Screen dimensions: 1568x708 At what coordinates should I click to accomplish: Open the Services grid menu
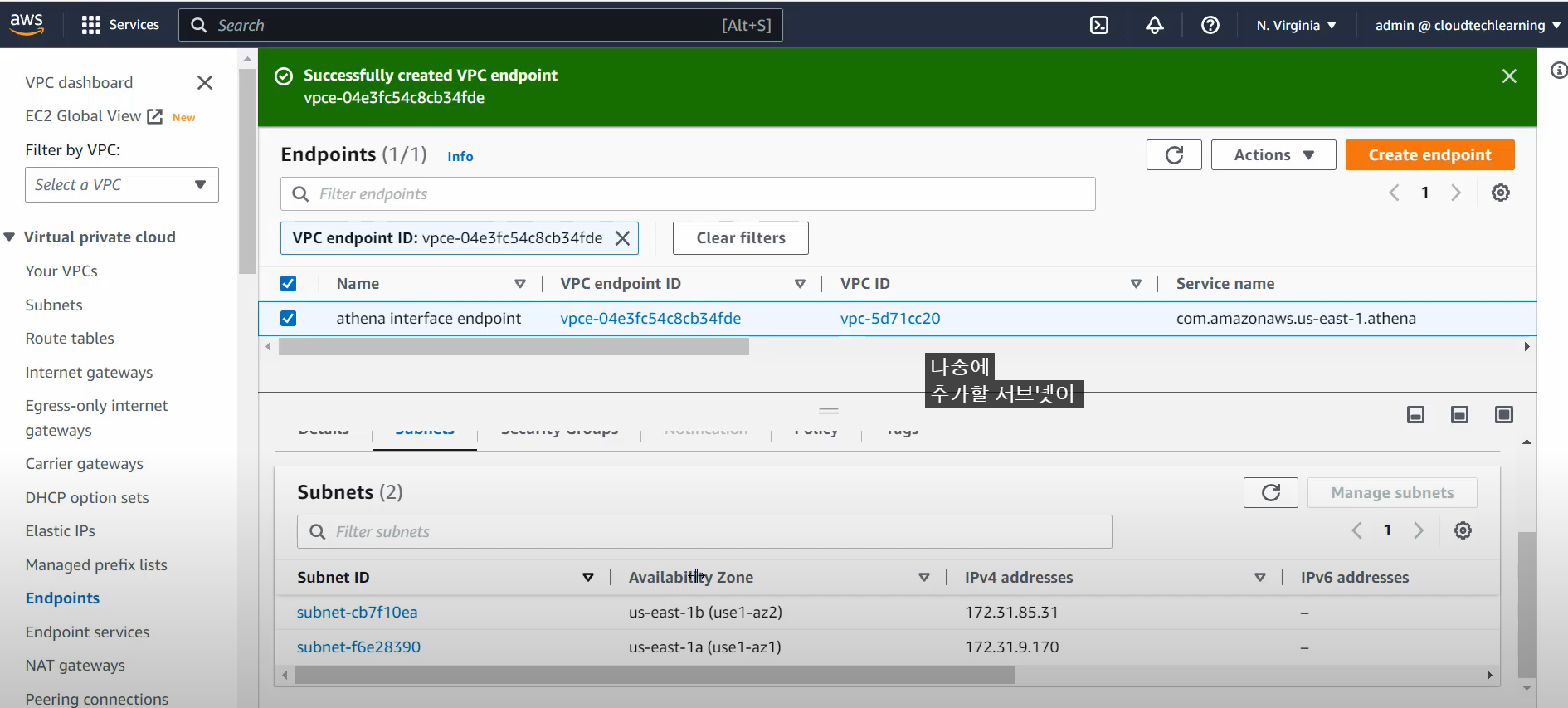[120, 25]
